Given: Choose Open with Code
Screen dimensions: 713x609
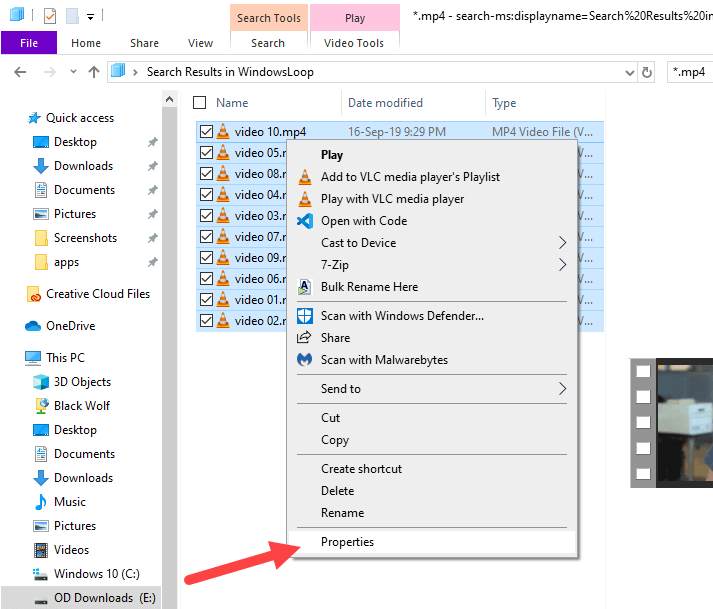Looking at the screenshot, I should click(432, 221).
